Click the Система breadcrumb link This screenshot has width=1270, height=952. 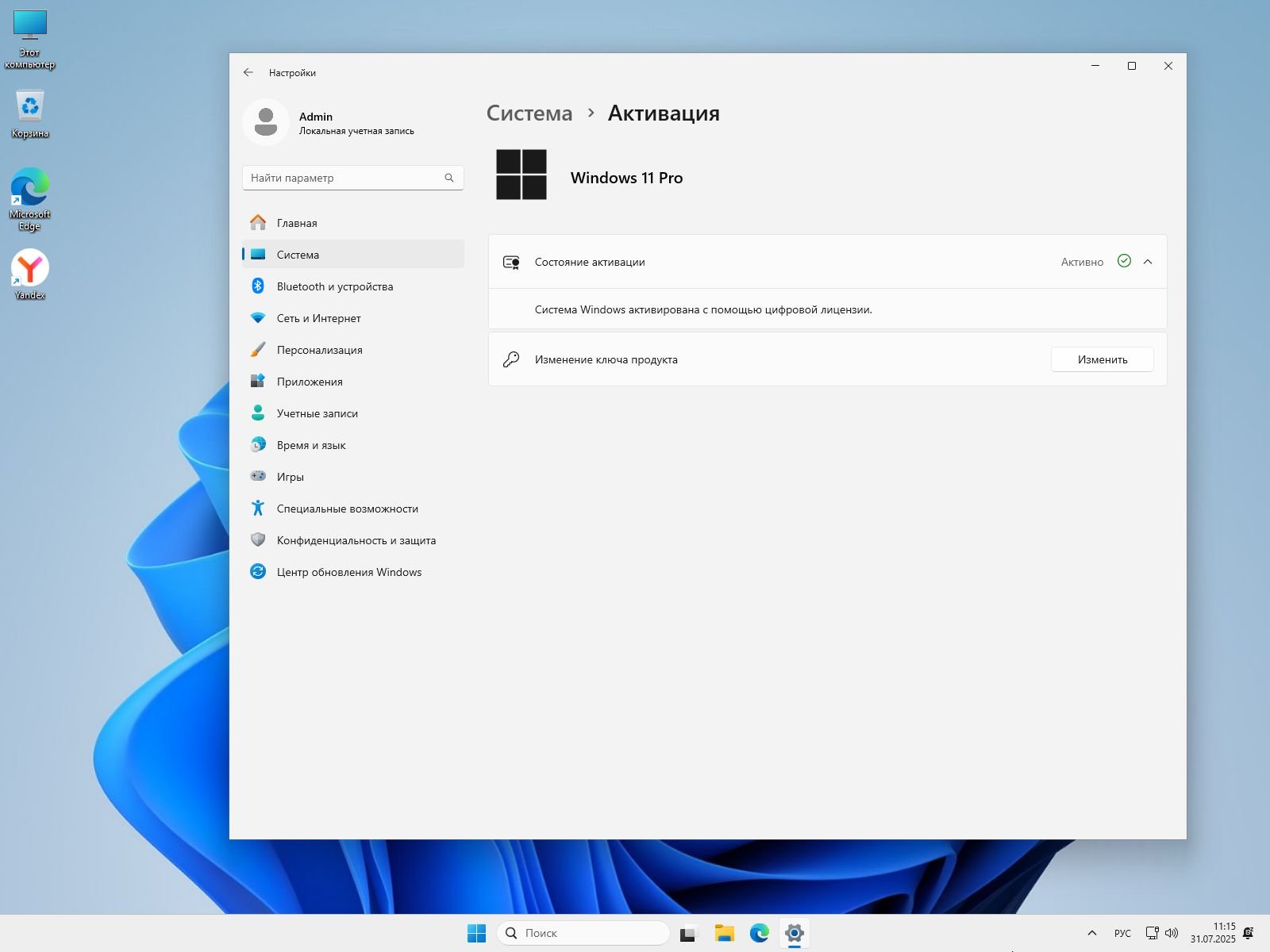point(529,113)
